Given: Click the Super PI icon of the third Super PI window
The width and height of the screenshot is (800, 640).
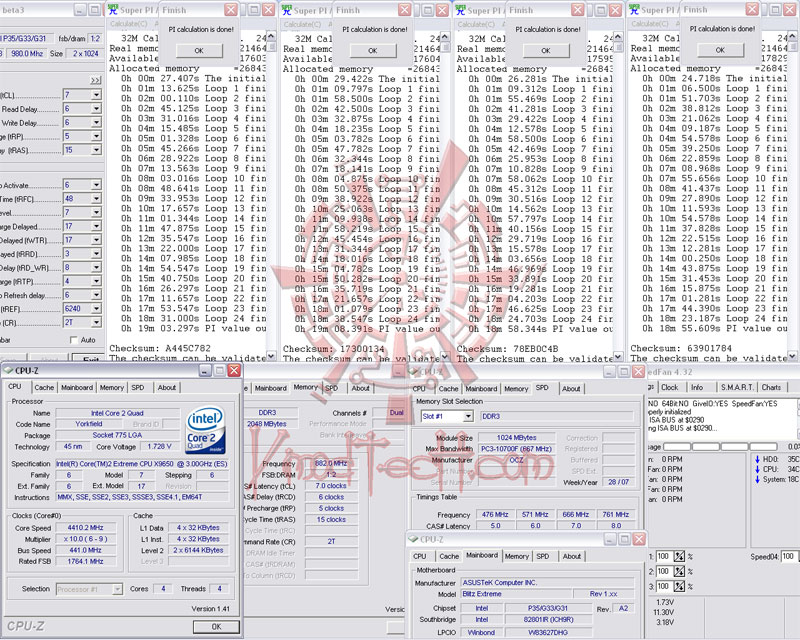Looking at the screenshot, I should [x=460, y=10].
